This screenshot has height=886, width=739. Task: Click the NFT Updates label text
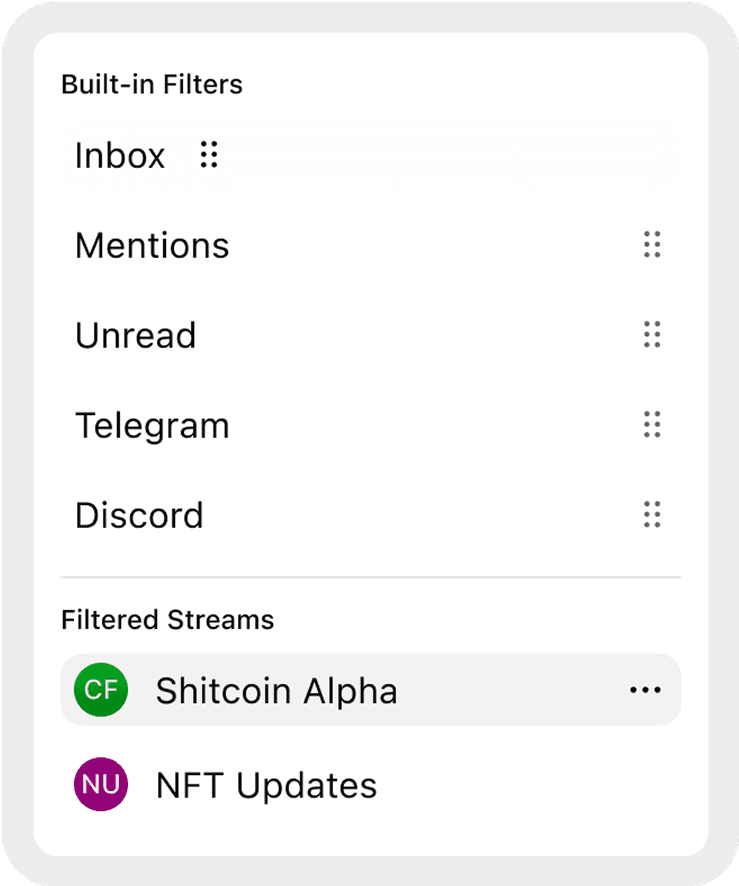266,786
